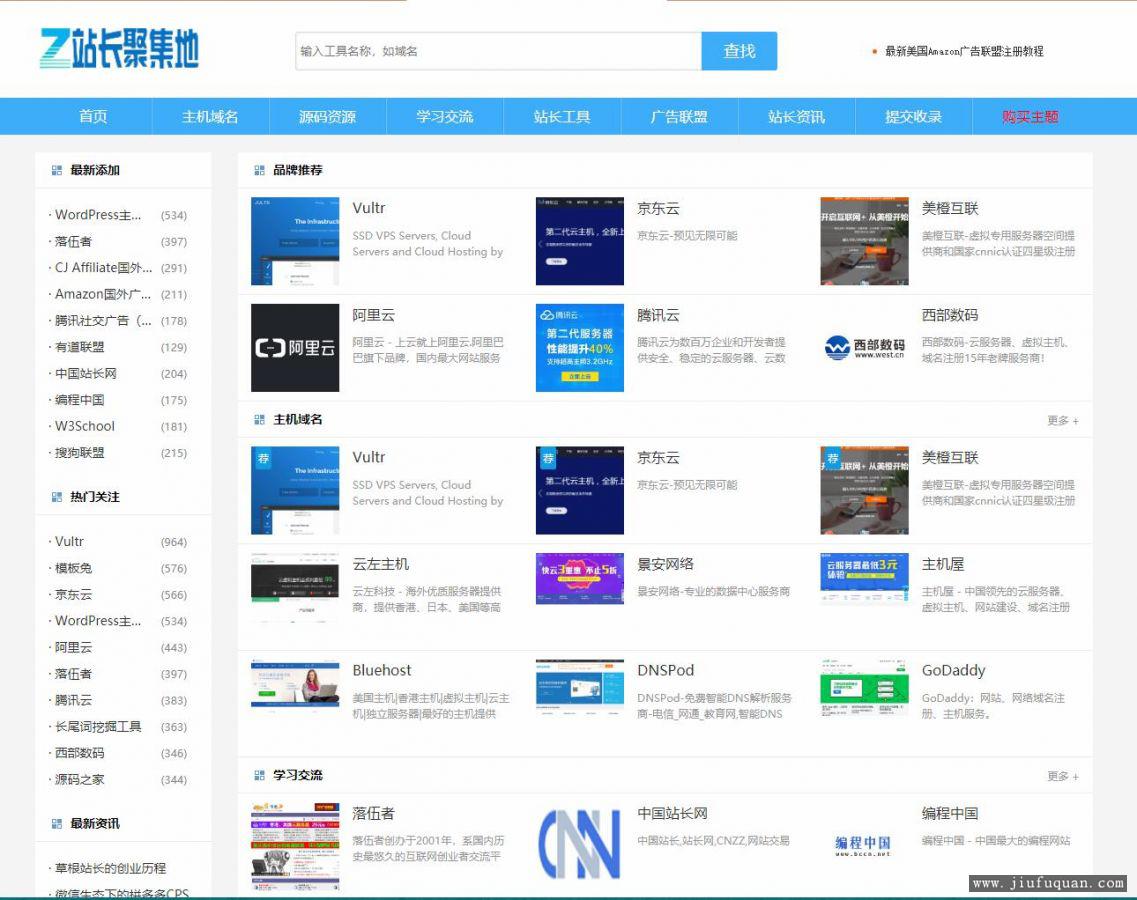
Task: Open Vultr thumbnail in 品牌推荐 section
Action: pos(295,241)
